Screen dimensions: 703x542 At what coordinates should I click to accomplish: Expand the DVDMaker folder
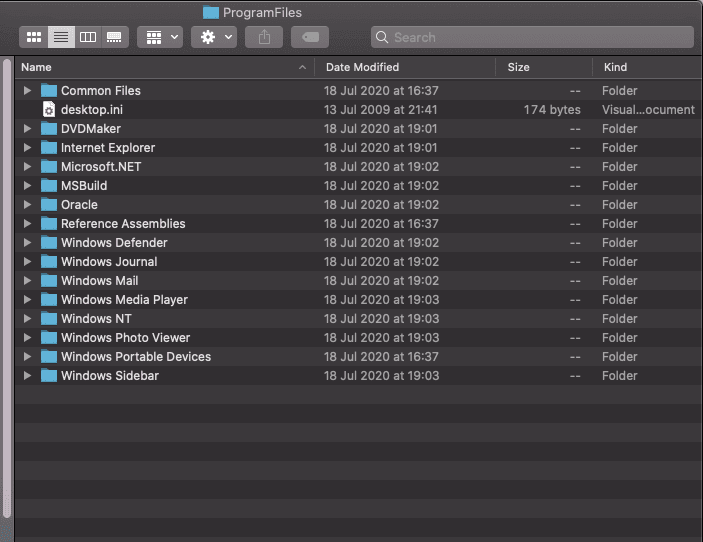pos(27,129)
